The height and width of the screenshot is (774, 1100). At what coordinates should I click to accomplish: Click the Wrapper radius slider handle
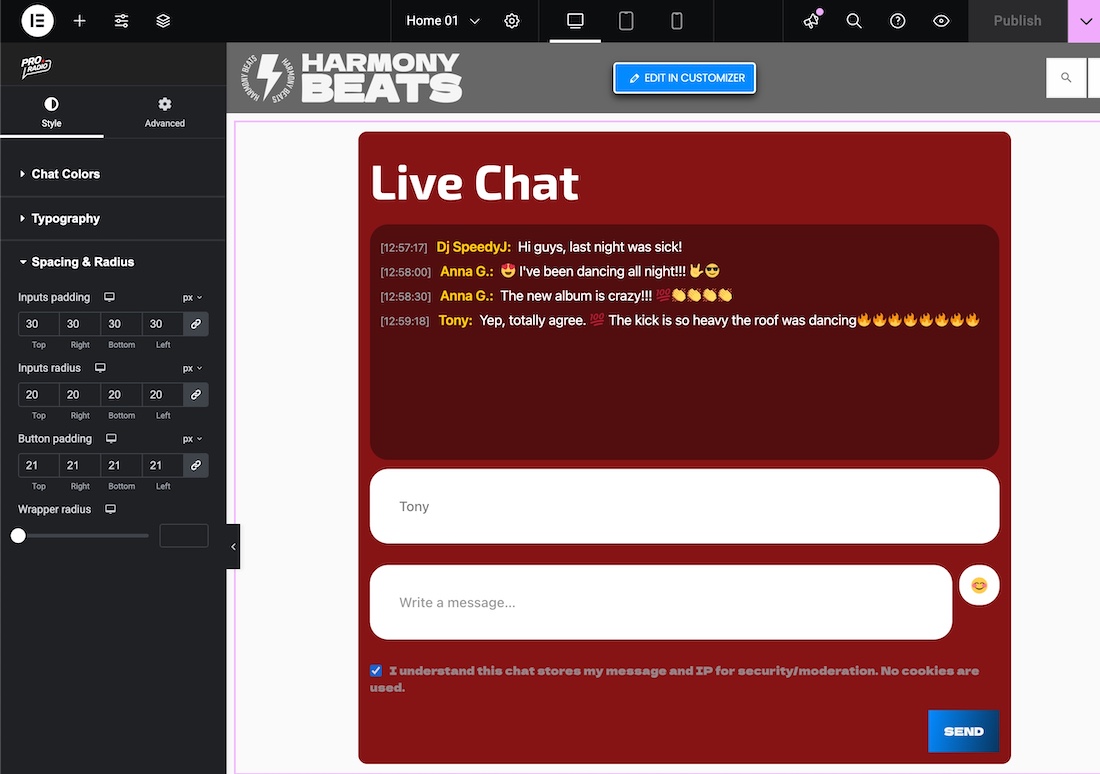18,536
